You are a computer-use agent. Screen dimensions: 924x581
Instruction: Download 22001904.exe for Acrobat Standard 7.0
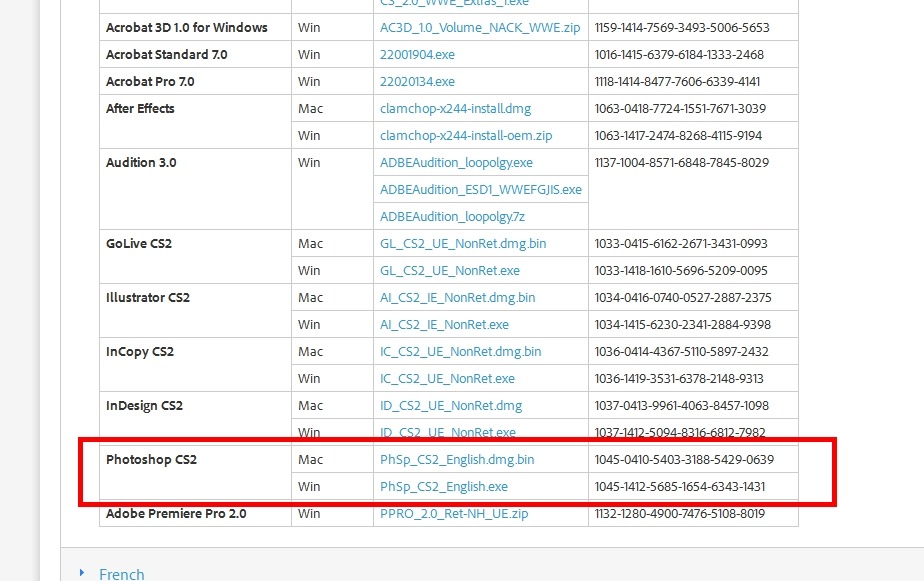pos(417,55)
